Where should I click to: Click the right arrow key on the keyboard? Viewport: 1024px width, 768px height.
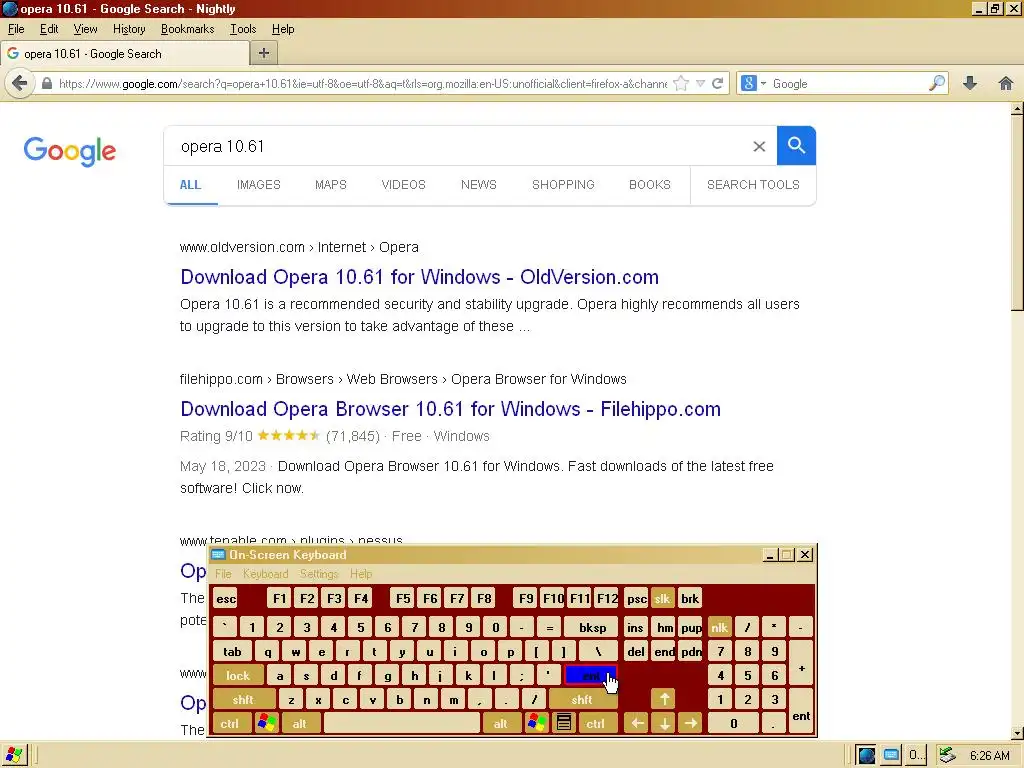point(691,723)
